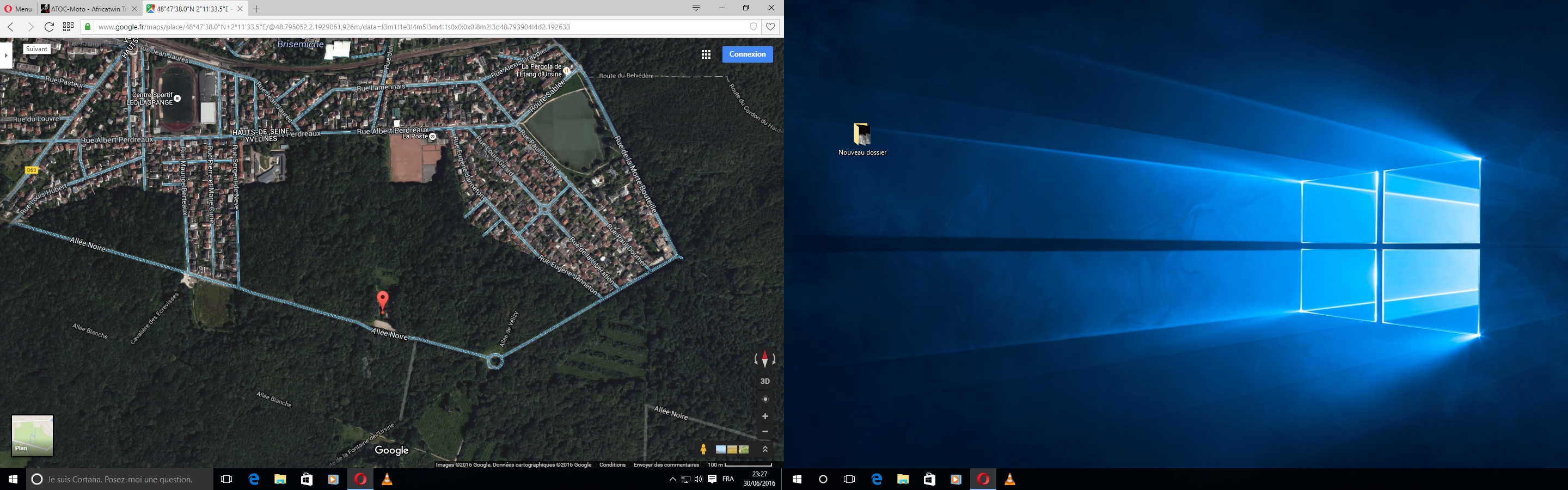Toggle the 3D view on the map
Screen dimensions: 1568x490
pyautogui.click(x=765, y=381)
